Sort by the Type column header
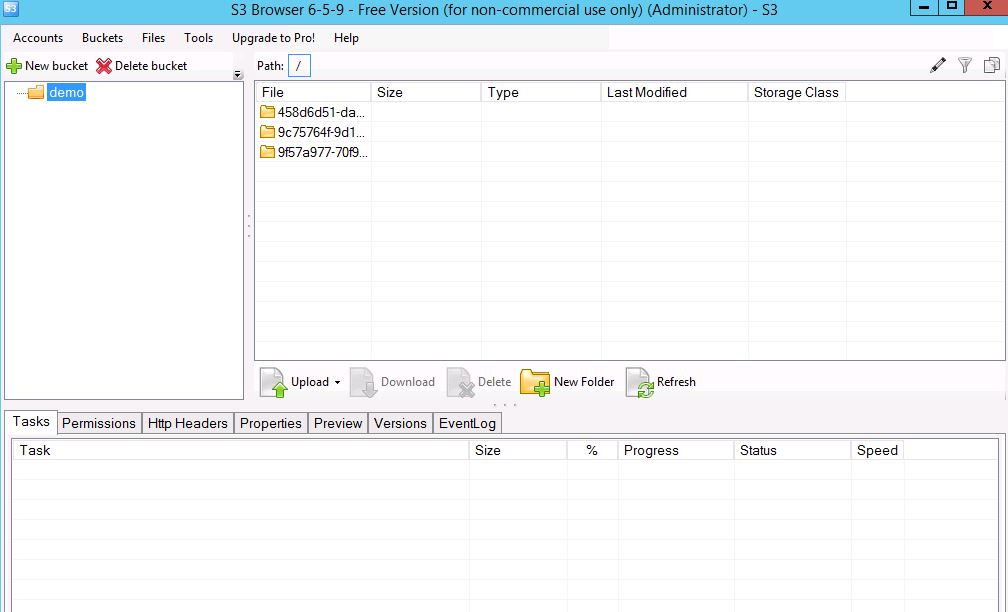The width and height of the screenshot is (1008, 612). click(541, 92)
